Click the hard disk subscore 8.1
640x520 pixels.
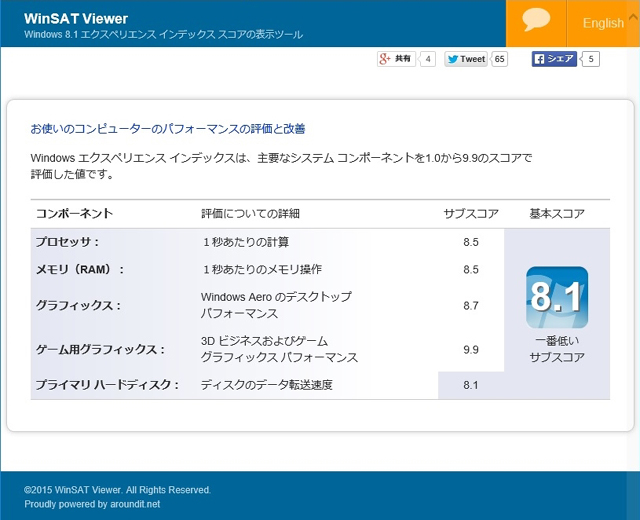coord(471,385)
